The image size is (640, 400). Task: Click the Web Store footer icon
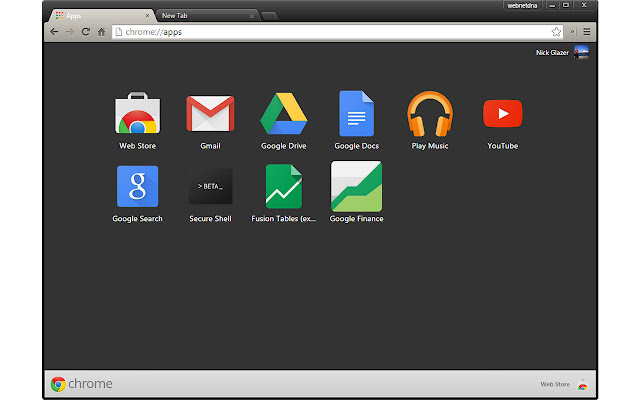(x=582, y=384)
